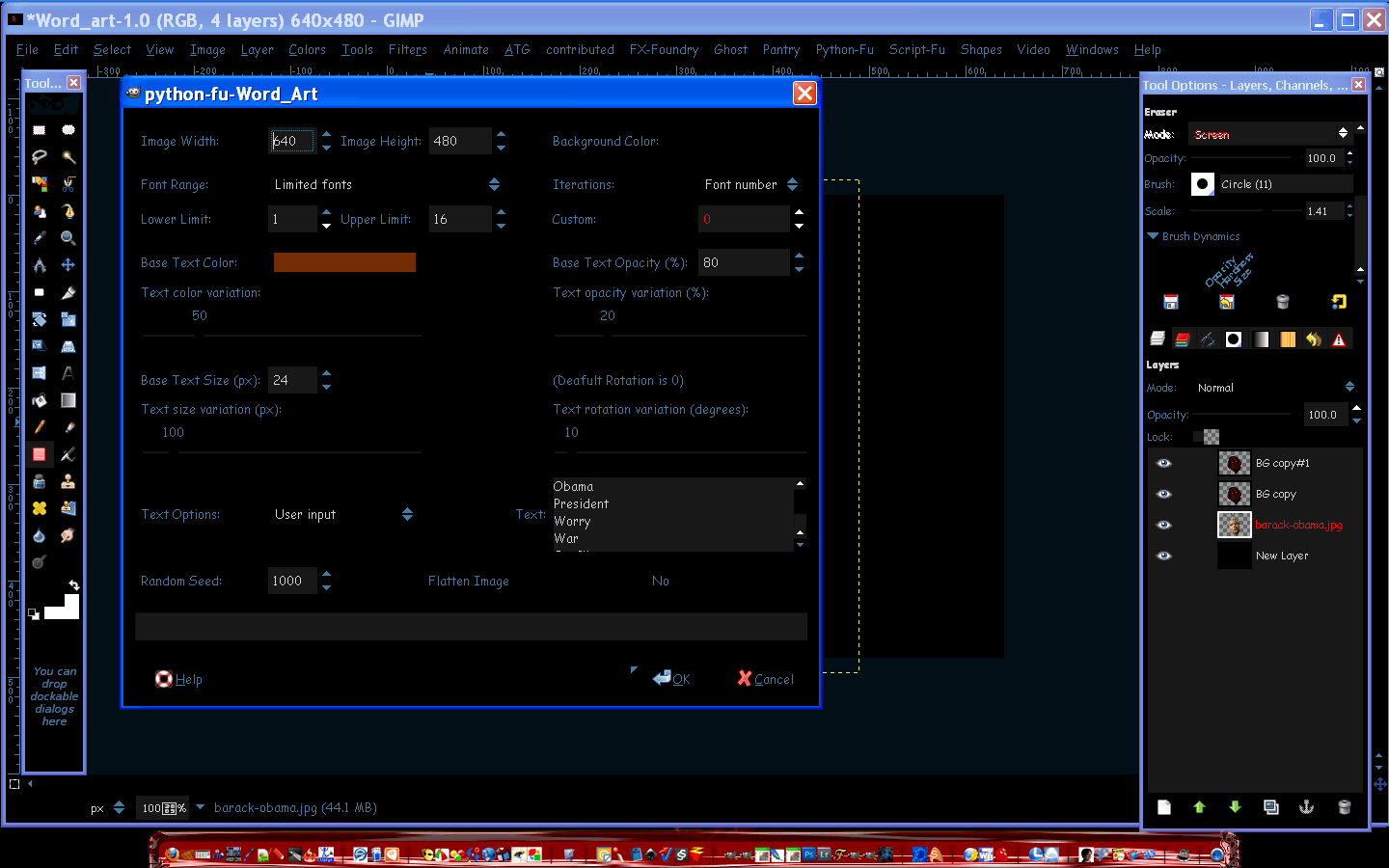Save tool options preset

click(1171, 302)
